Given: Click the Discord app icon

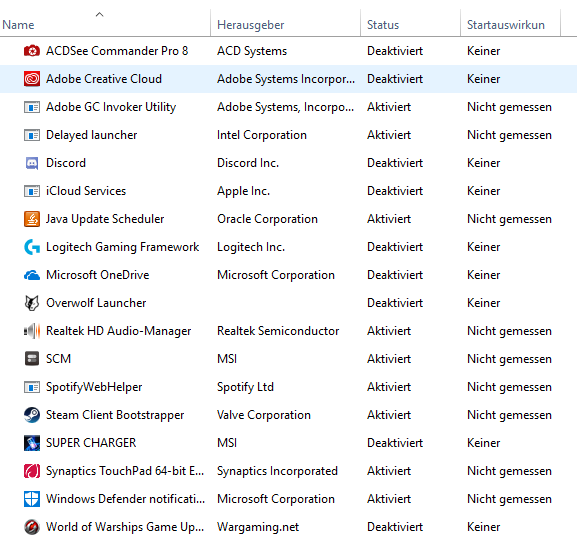Looking at the screenshot, I should tap(32, 163).
